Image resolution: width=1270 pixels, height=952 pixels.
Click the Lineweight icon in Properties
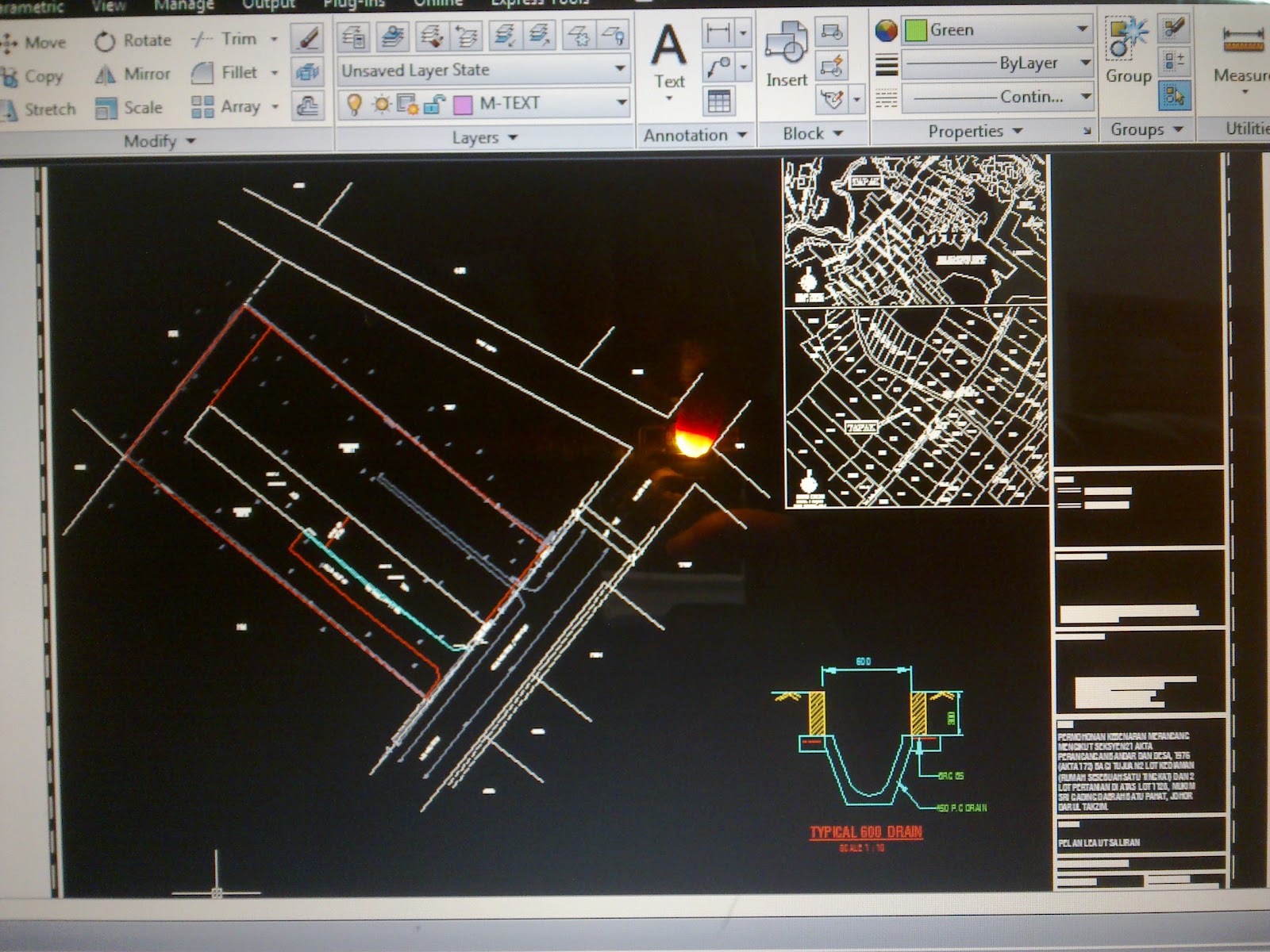point(887,64)
